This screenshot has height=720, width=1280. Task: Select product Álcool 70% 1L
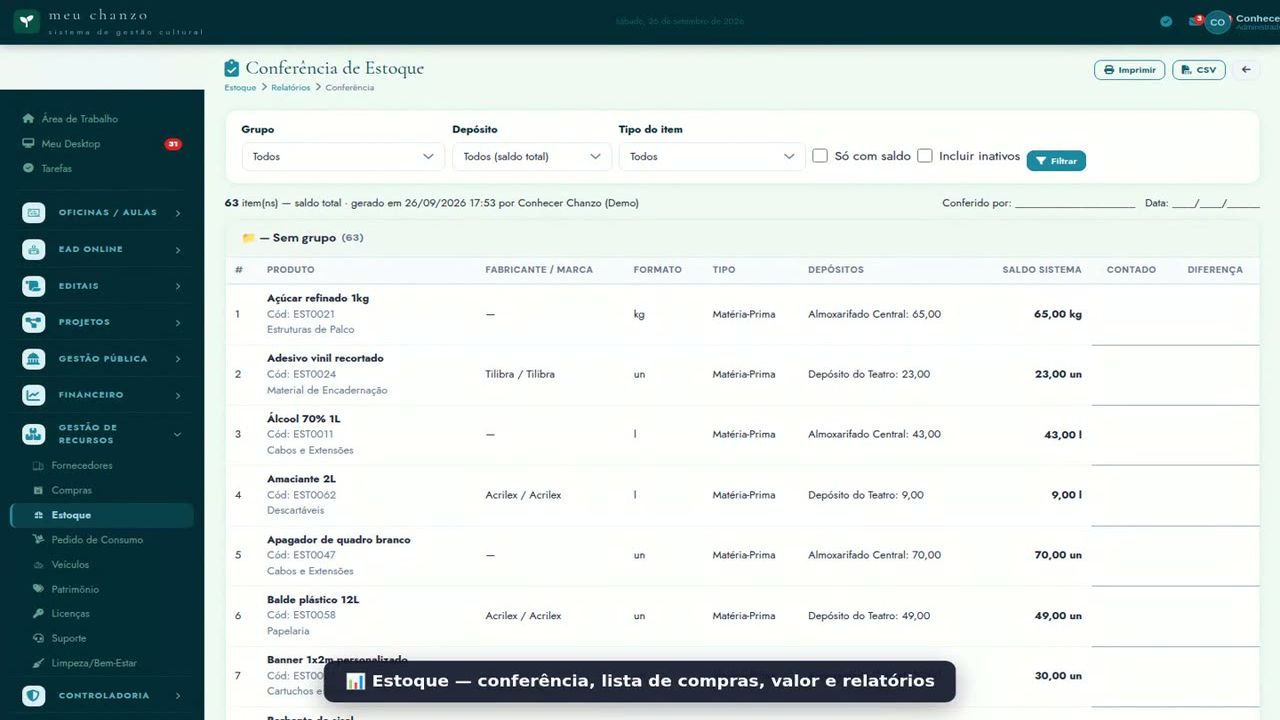point(303,419)
